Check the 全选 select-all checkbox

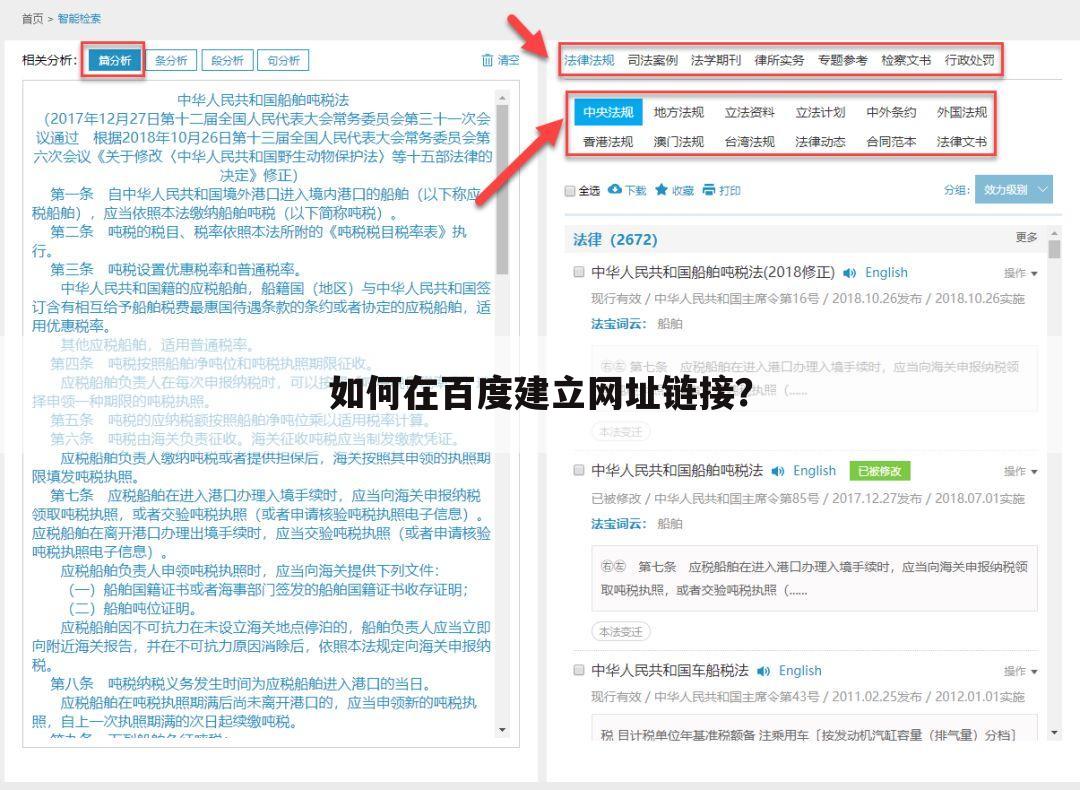(x=570, y=192)
